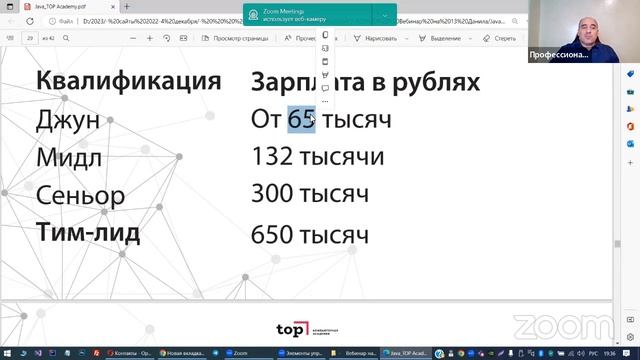Screen dimensions: 640x360
Task: Edit the page number field showing 29
Action: [x=30, y=38]
